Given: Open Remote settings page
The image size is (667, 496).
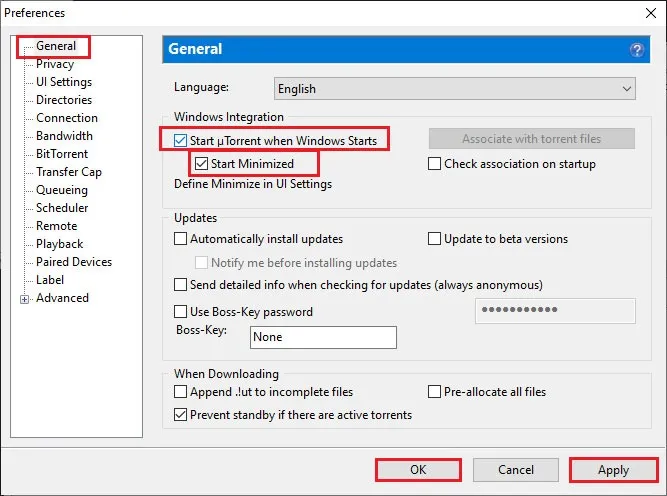Looking at the screenshot, I should click(57, 226).
